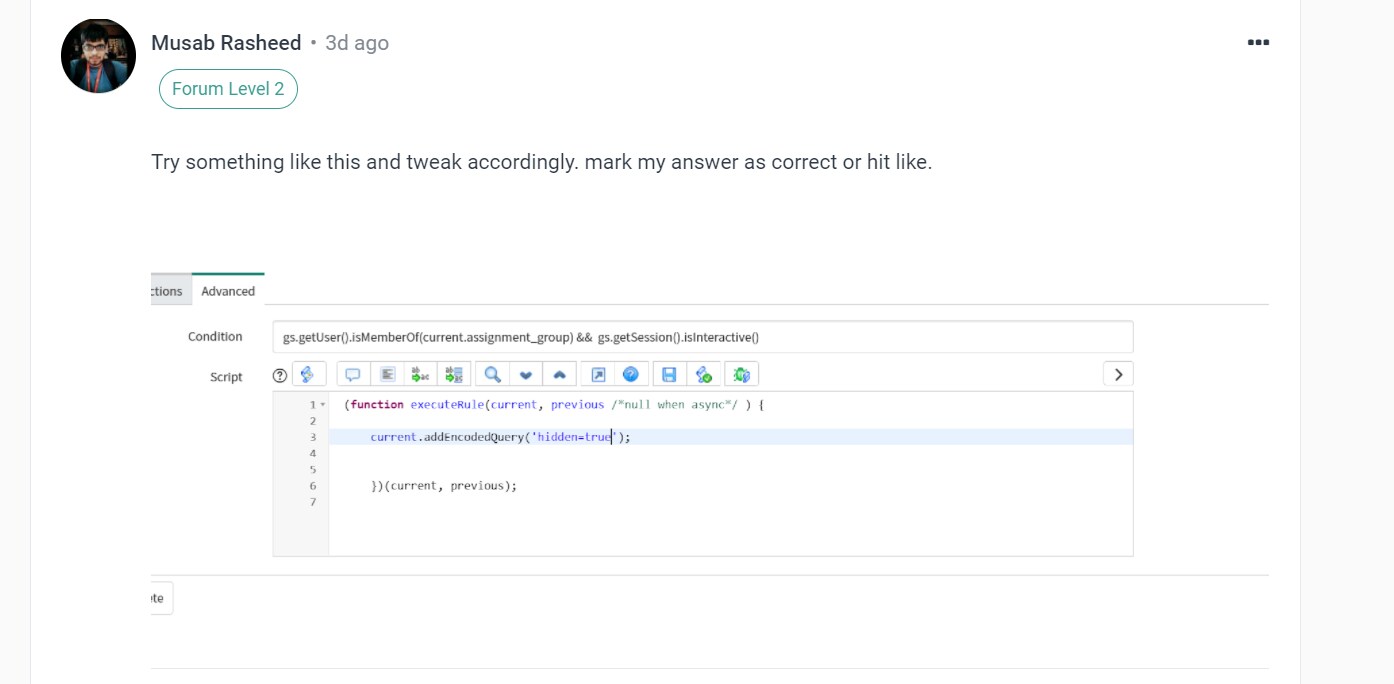Click the script debugger bug icon
This screenshot has width=1394, height=684.
click(x=742, y=374)
